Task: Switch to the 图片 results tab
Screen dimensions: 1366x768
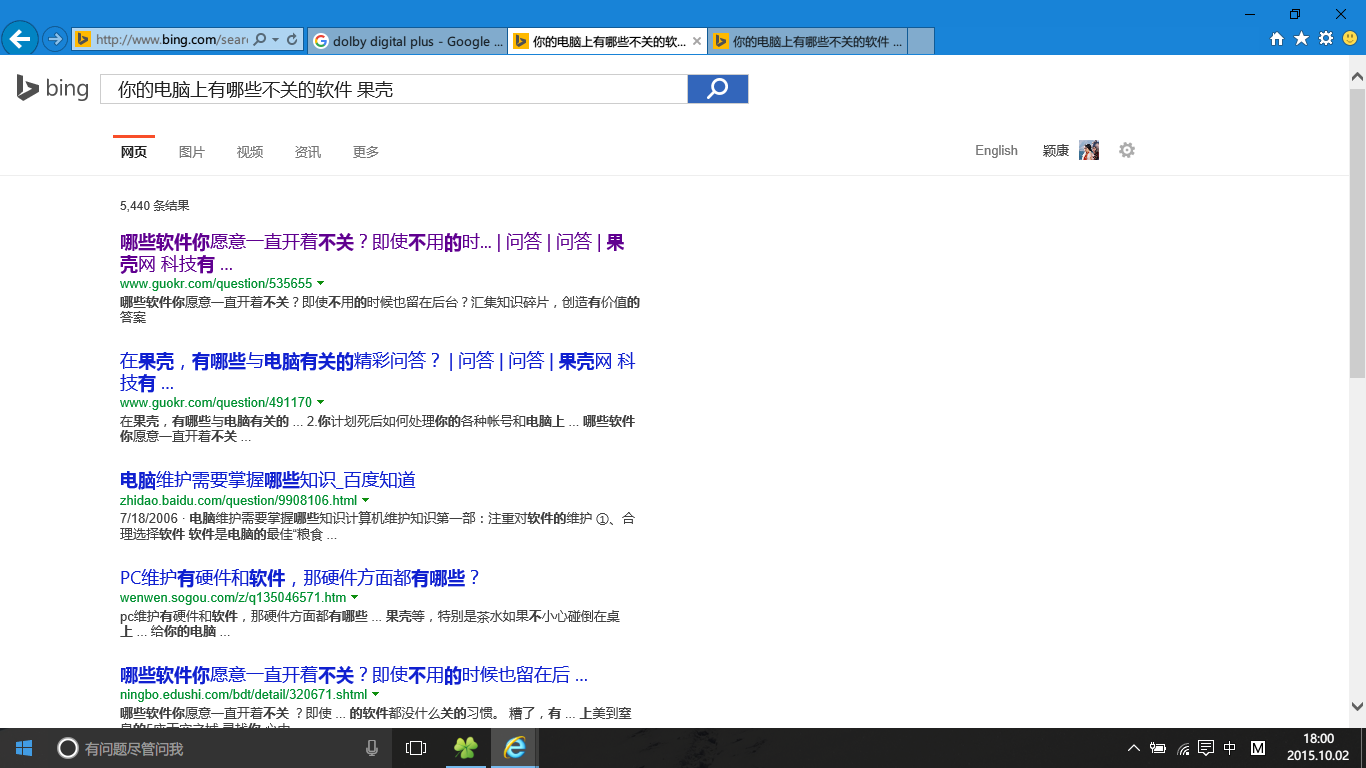Action: pos(191,152)
